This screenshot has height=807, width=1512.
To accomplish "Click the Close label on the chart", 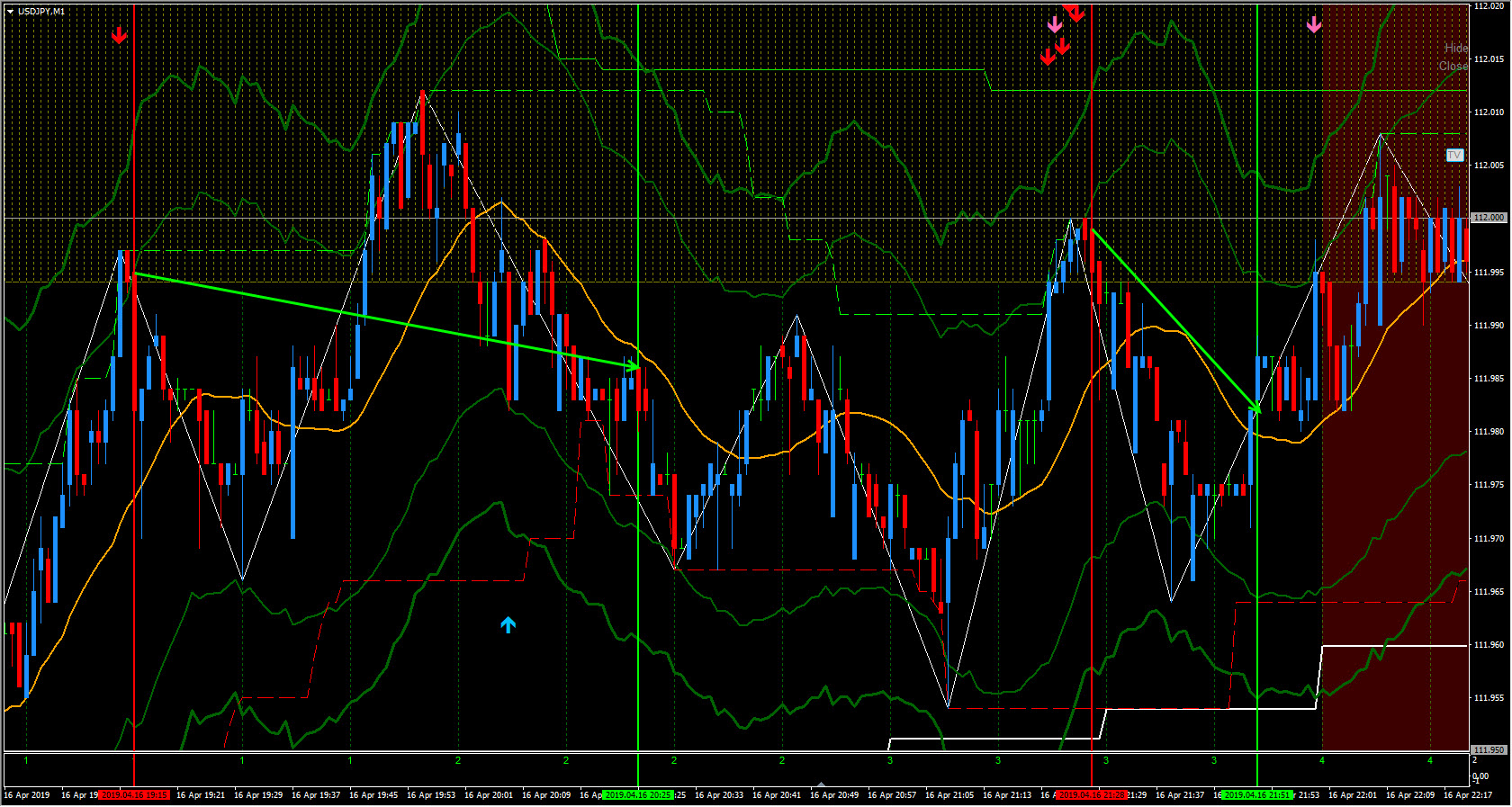I will pos(1453,66).
